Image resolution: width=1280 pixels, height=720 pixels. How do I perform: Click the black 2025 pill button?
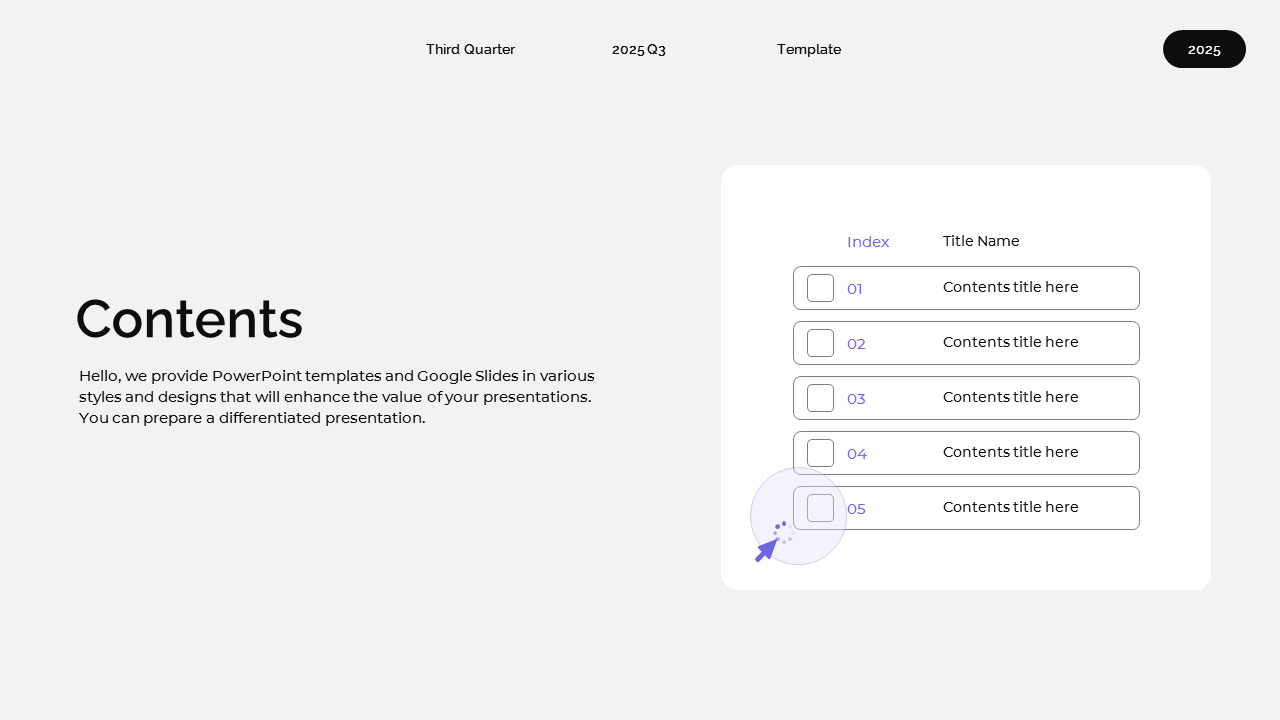[1204, 49]
